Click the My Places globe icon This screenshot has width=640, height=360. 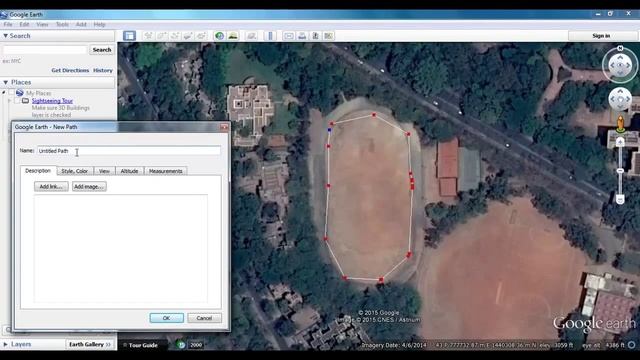click(x=20, y=93)
